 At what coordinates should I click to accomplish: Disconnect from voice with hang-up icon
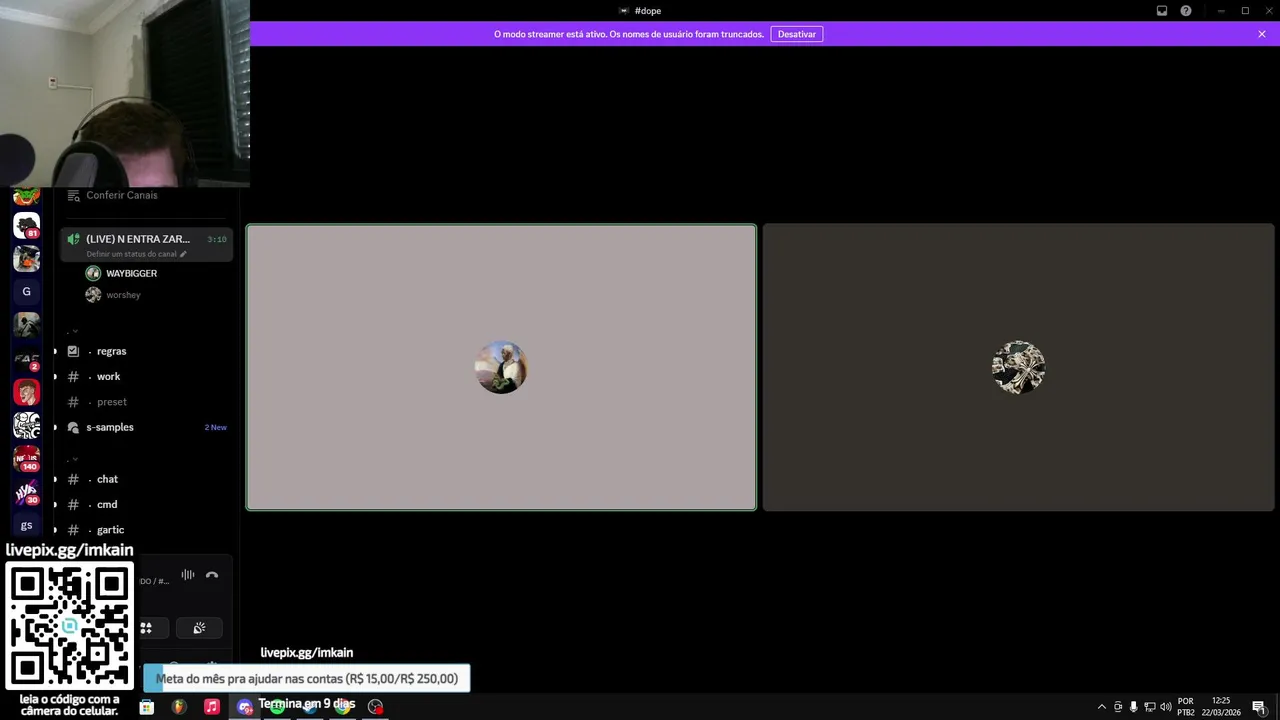212,575
